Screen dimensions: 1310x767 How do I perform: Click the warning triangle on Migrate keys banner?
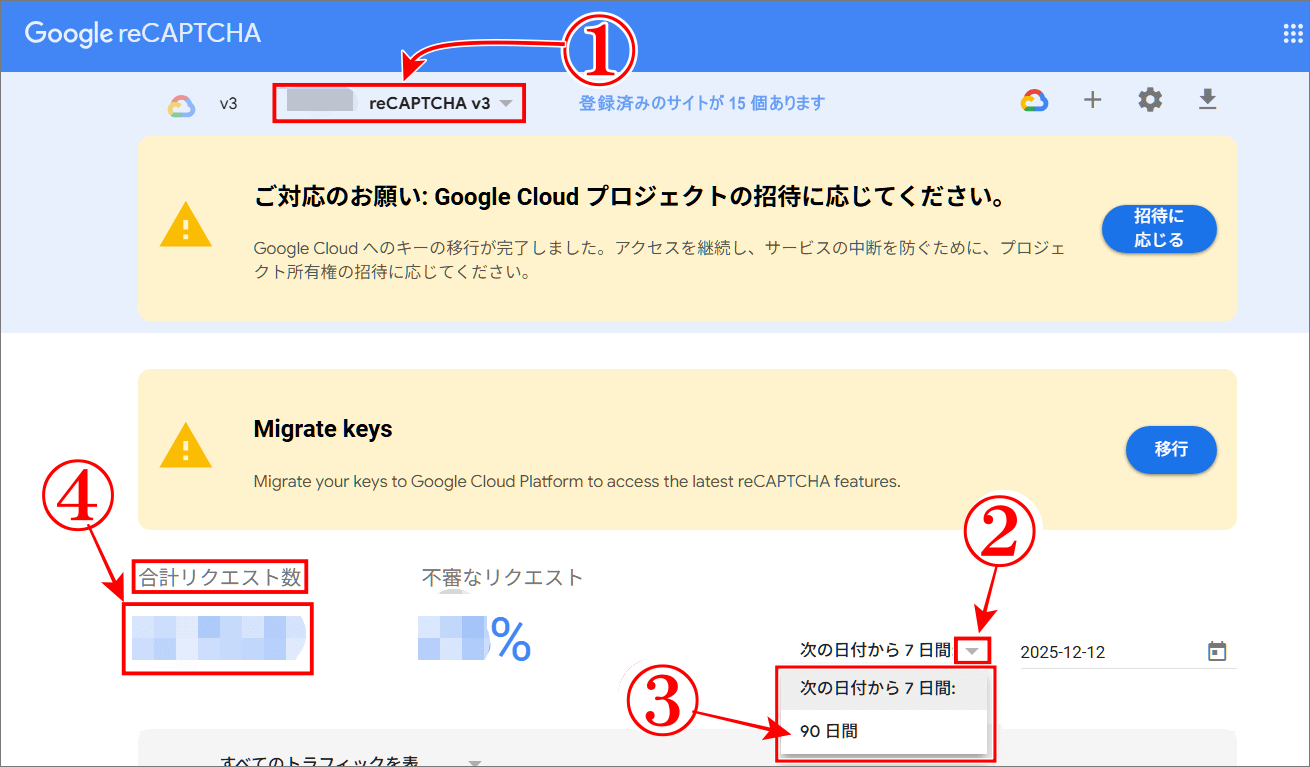point(186,450)
